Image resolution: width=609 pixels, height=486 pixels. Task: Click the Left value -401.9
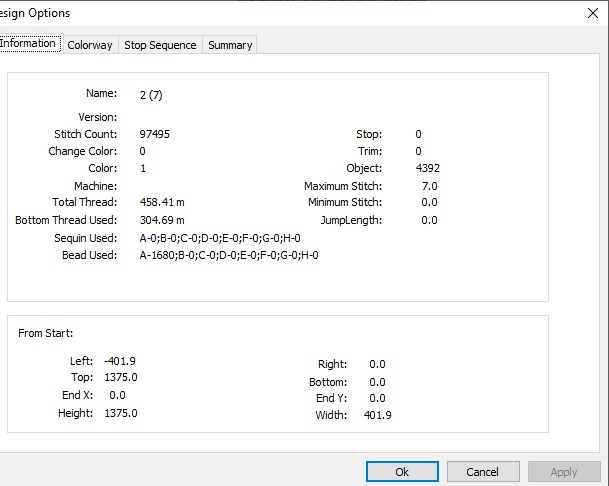click(120, 361)
